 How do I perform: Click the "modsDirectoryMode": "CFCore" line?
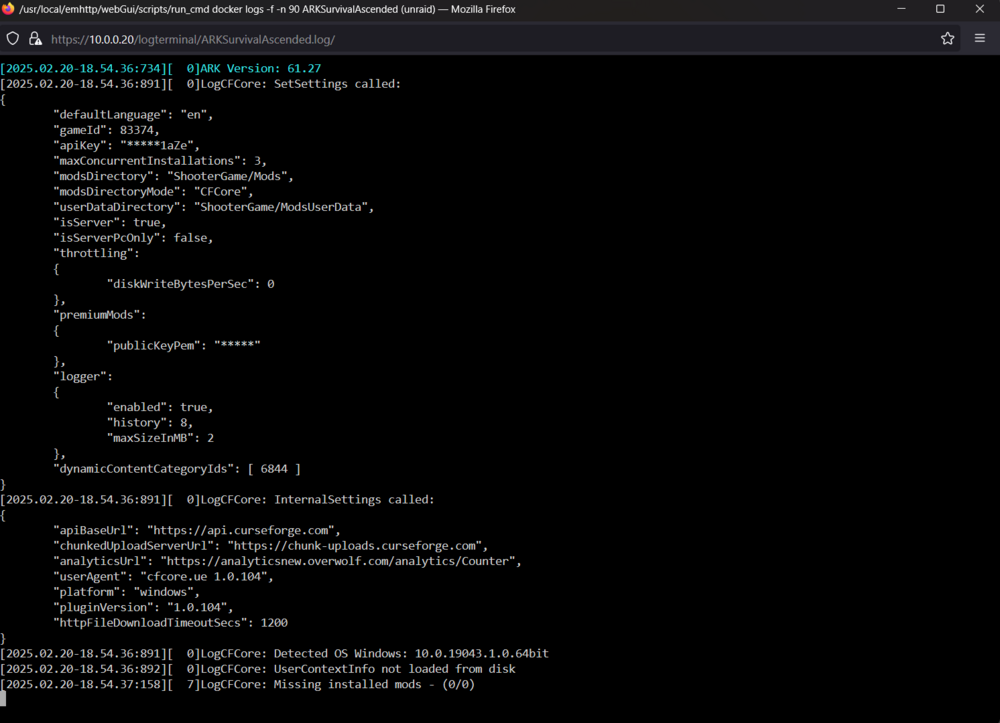pyautogui.click(x=153, y=191)
